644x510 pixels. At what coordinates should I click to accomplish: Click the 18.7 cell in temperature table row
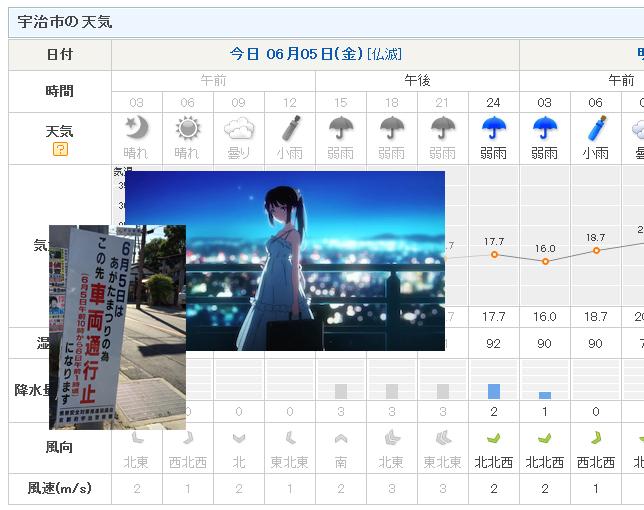[596, 317]
